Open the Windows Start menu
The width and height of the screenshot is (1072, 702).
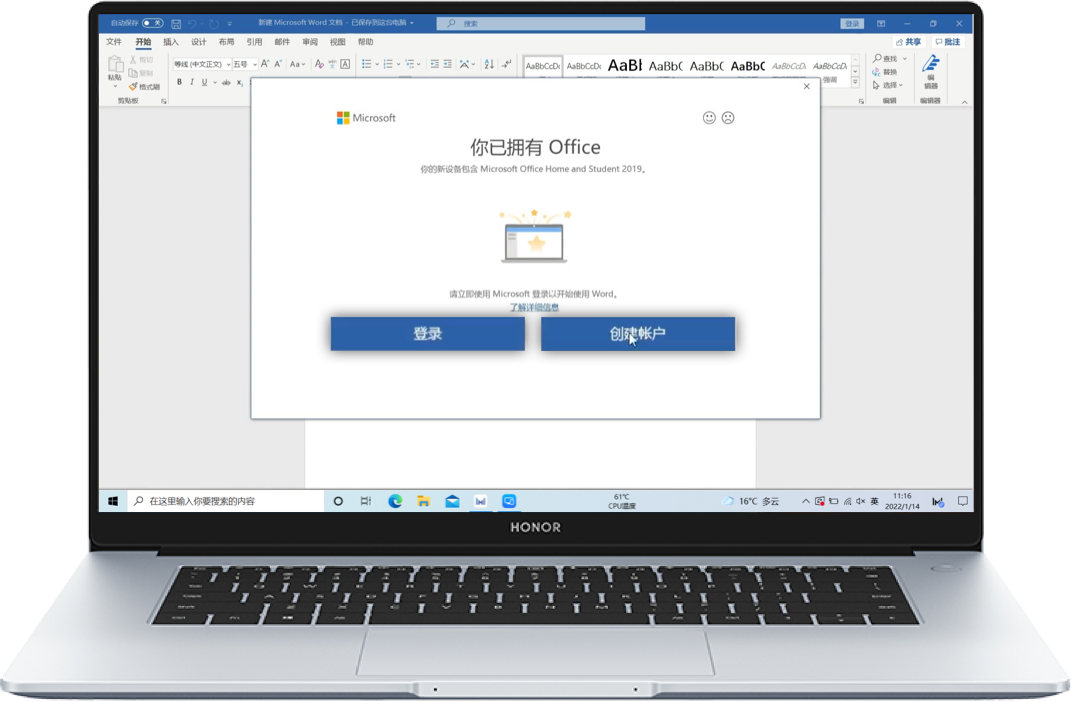click(x=113, y=502)
